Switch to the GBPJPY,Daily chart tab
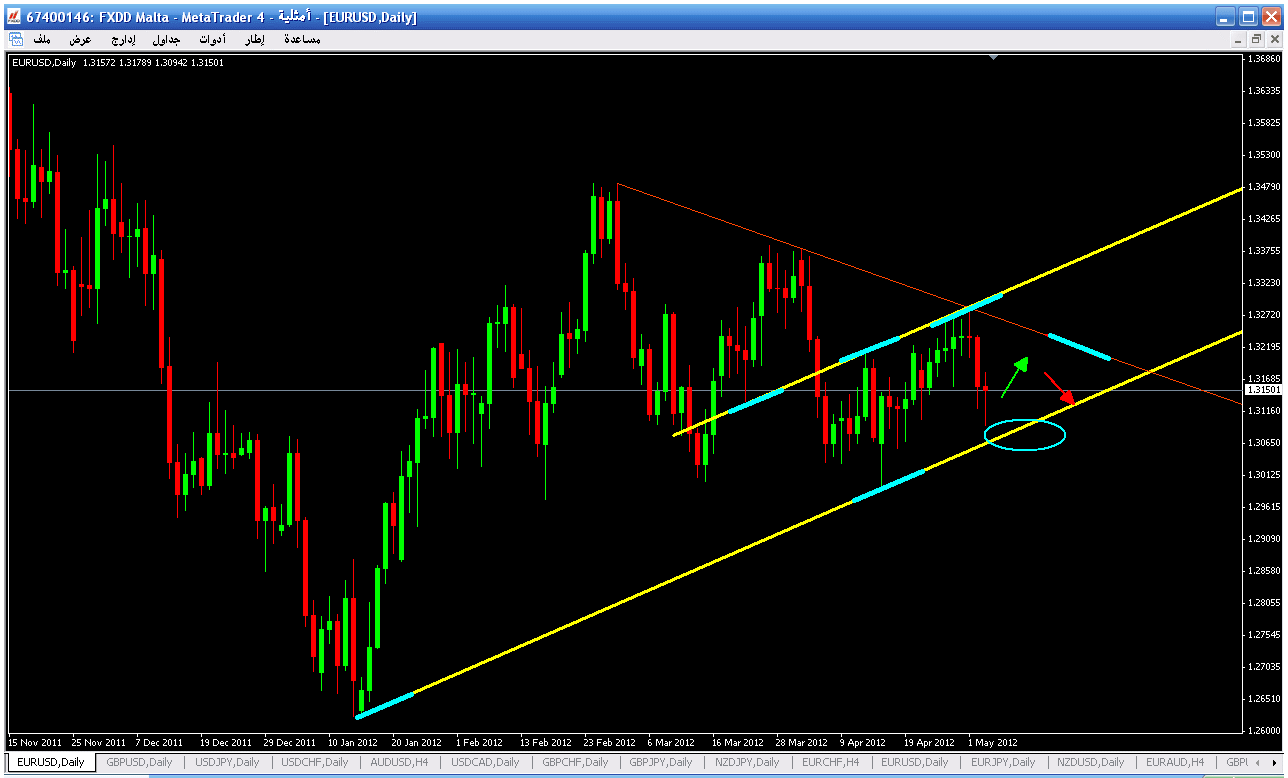 click(x=661, y=762)
